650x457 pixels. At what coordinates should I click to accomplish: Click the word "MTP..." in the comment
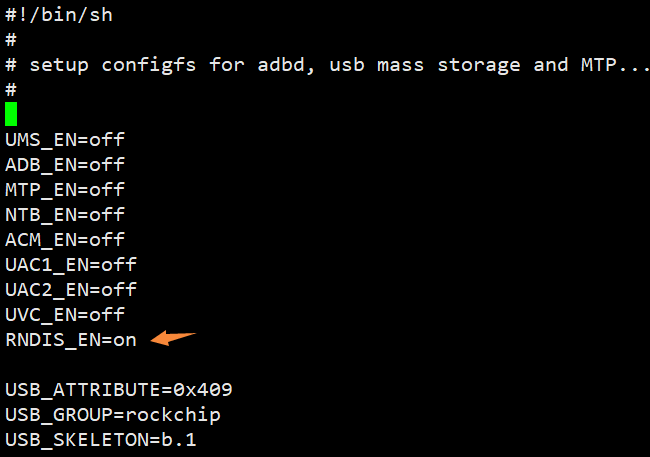point(614,65)
